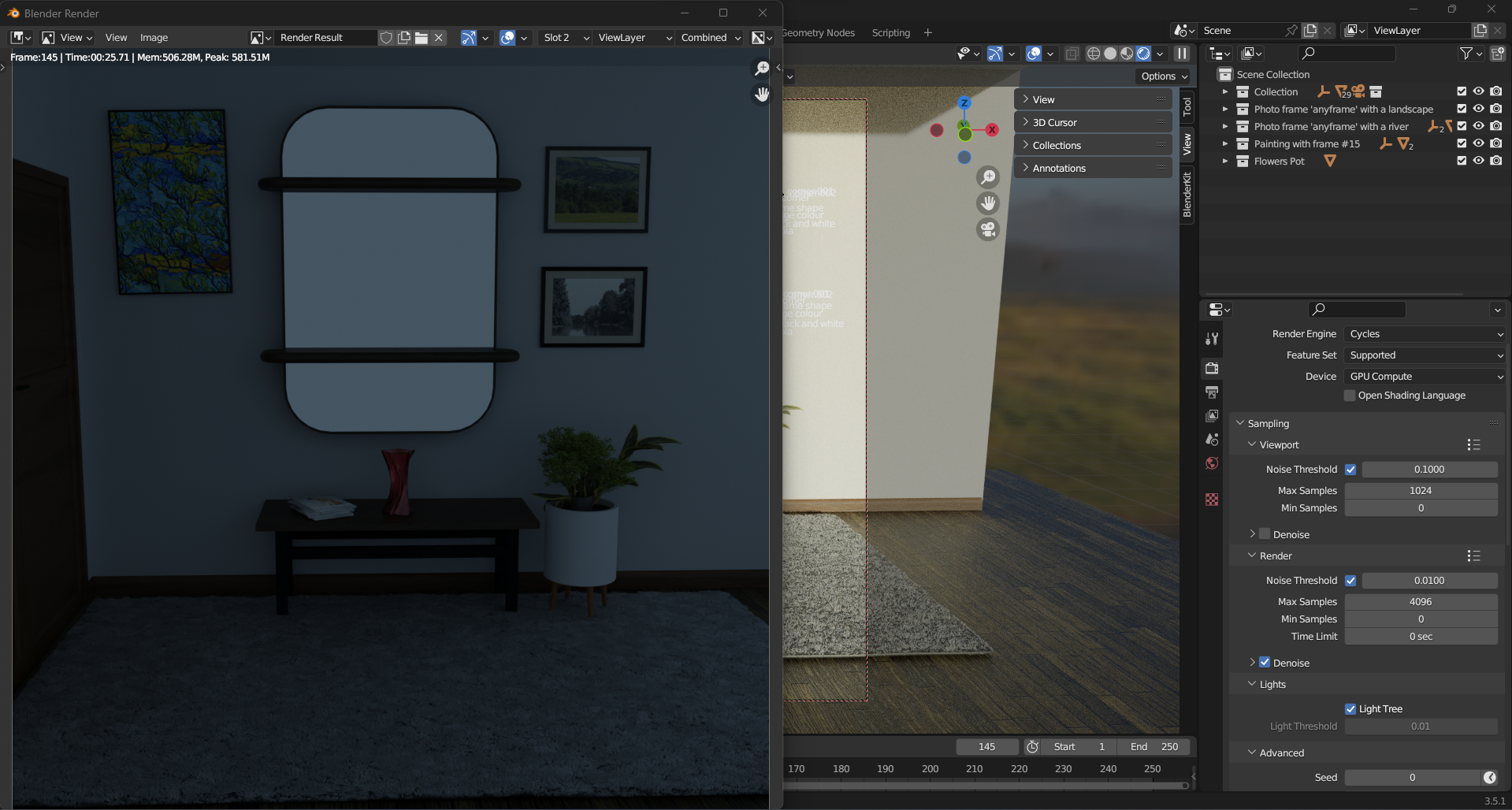Open the Device GPU Compute dropdown
The height and width of the screenshot is (810, 1512).
(1425, 377)
